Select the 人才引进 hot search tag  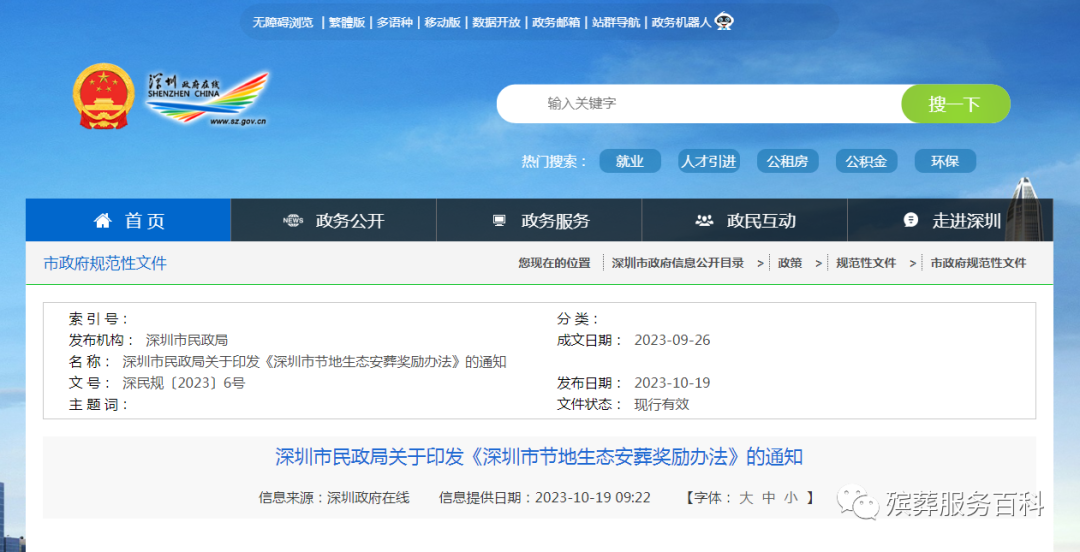(708, 162)
